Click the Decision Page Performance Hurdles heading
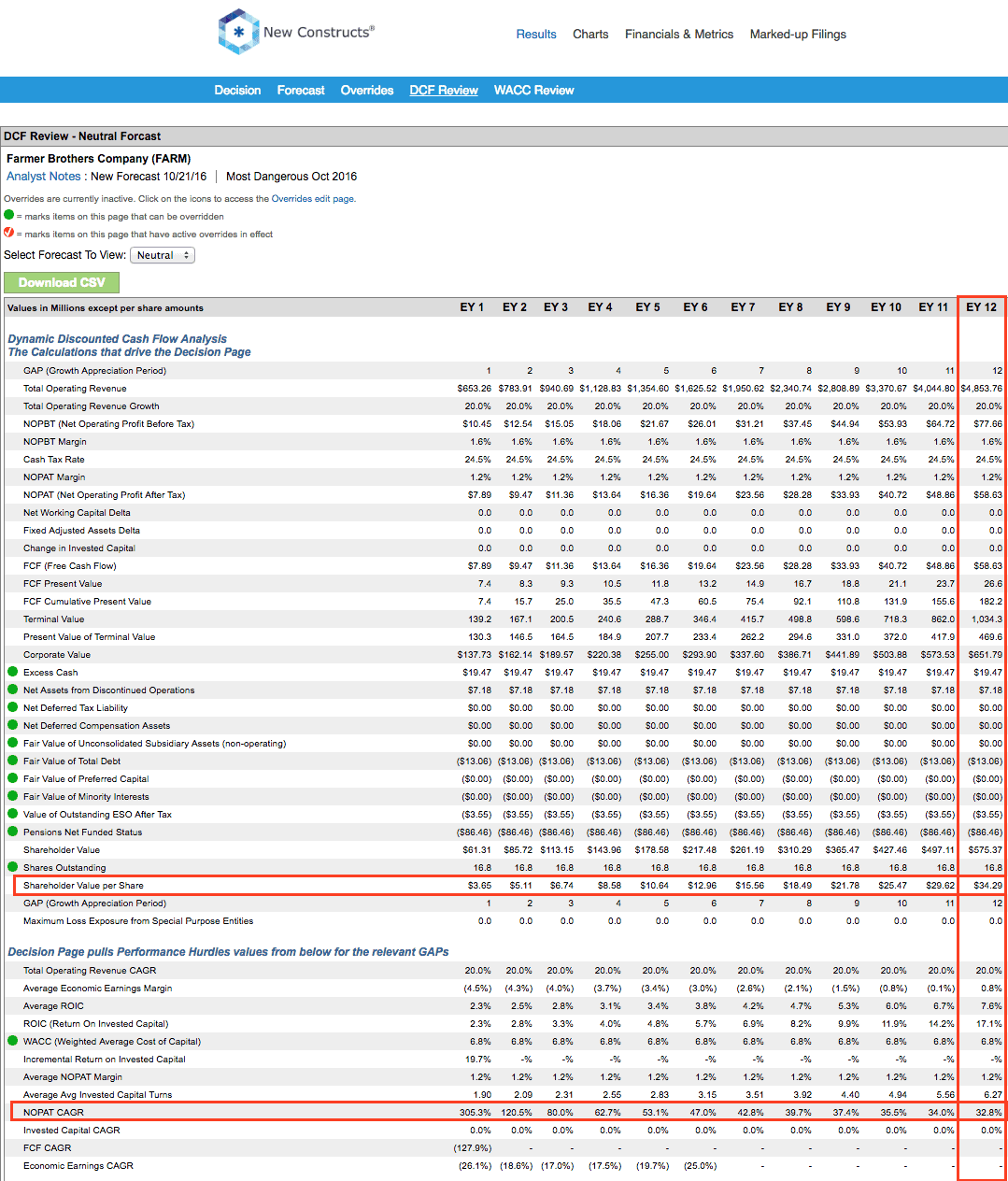The height and width of the screenshot is (1181, 1008). tap(228, 952)
